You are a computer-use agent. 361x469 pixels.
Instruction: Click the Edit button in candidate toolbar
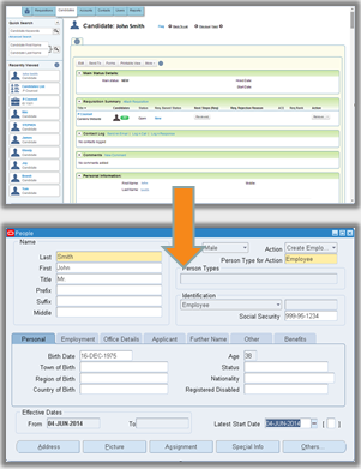tap(81, 63)
